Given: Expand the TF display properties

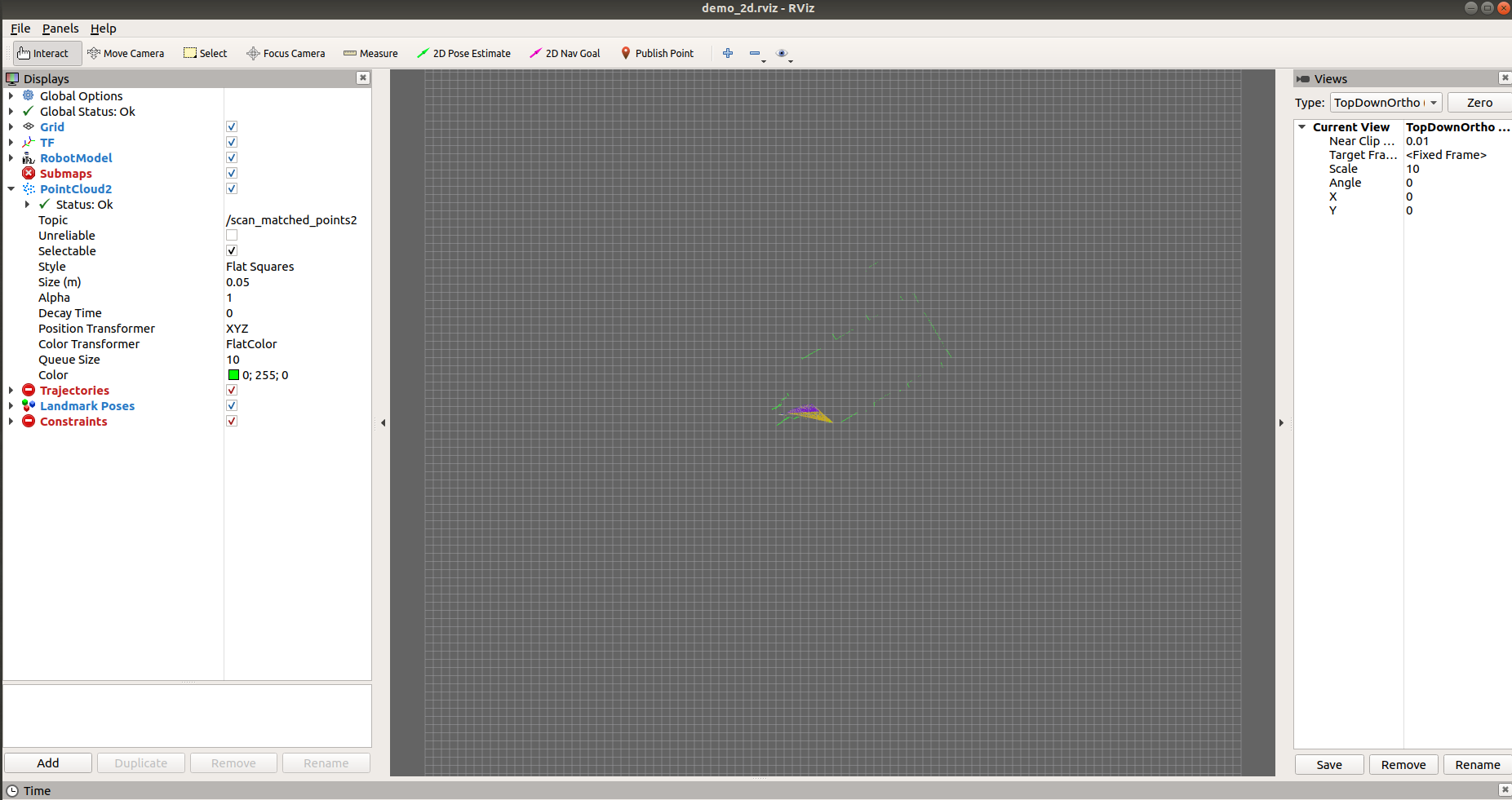Looking at the screenshot, I should pos(11,142).
